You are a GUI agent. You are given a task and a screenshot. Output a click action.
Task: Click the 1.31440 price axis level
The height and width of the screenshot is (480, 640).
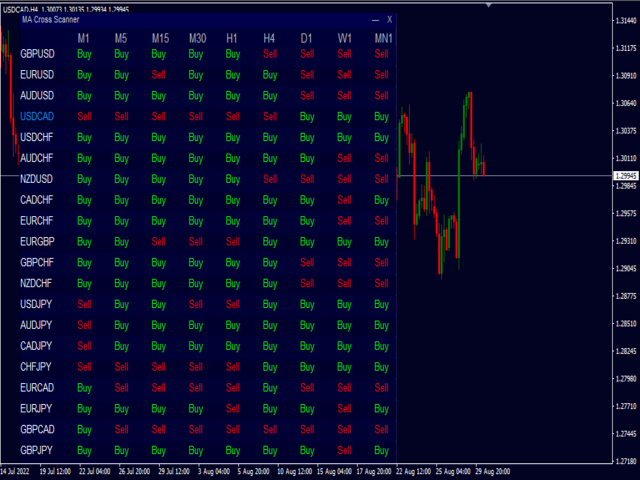(x=626, y=21)
